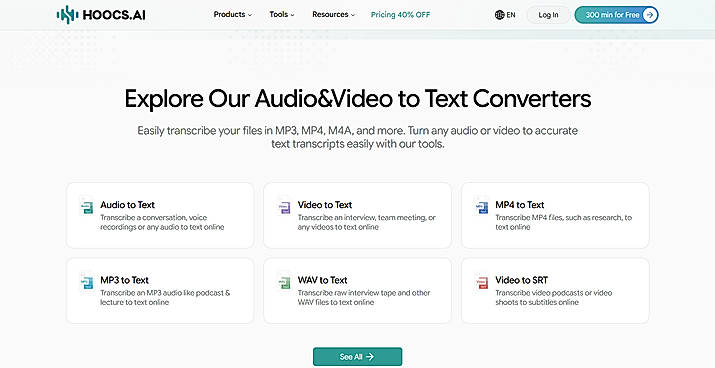Open the Products menu

pyautogui.click(x=233, y=15)
